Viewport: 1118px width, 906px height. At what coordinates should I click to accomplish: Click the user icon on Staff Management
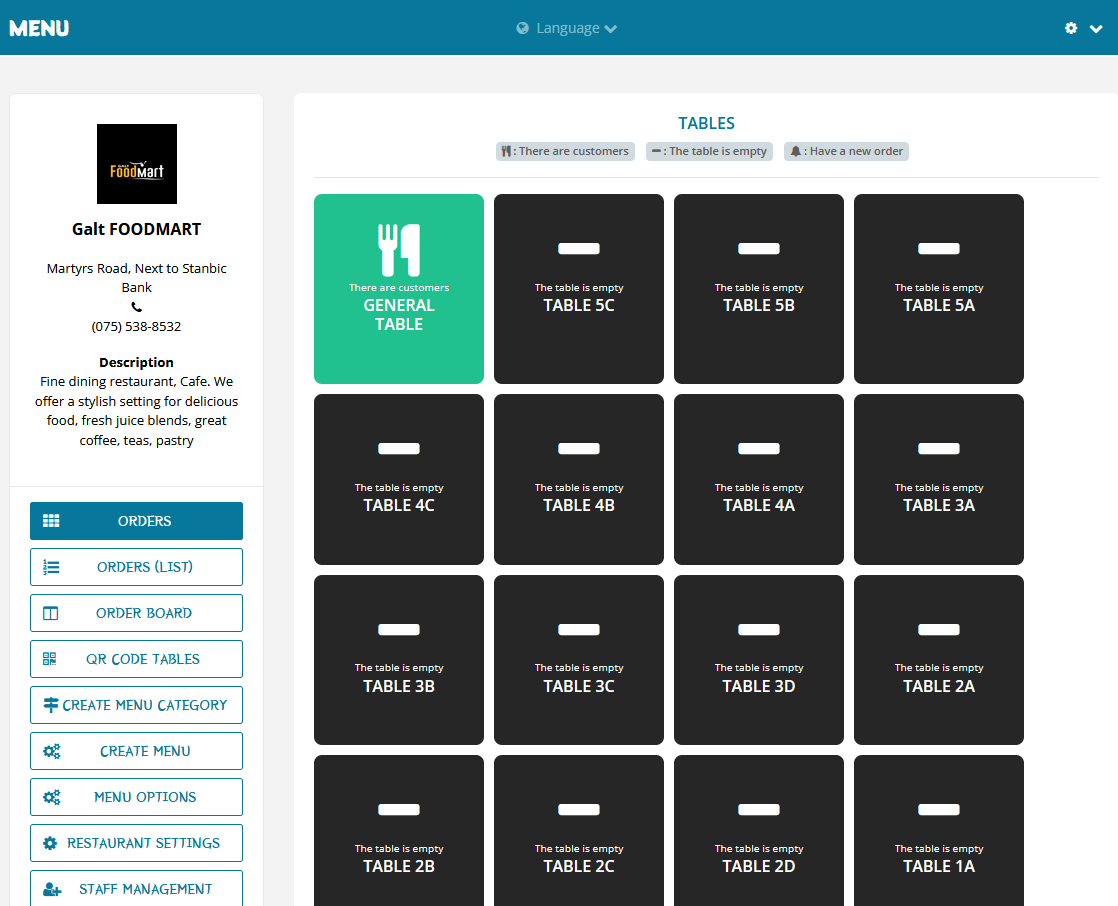click(52, 889)
